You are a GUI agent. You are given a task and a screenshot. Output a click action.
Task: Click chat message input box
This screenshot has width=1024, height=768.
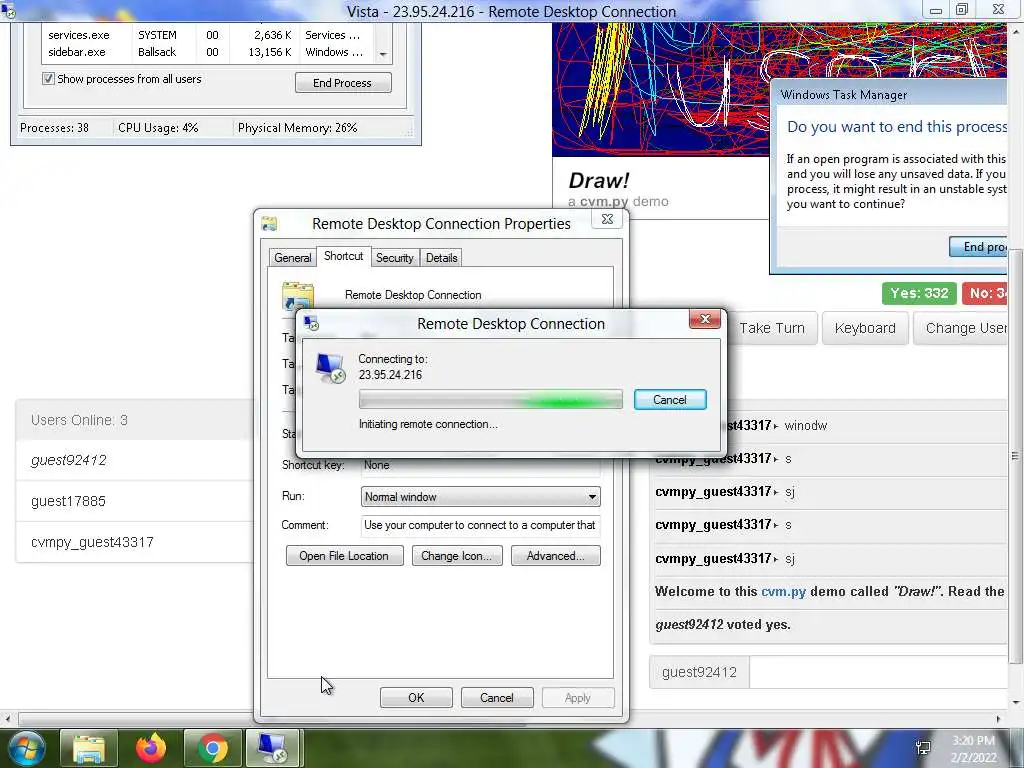click(x=878, y=672)
